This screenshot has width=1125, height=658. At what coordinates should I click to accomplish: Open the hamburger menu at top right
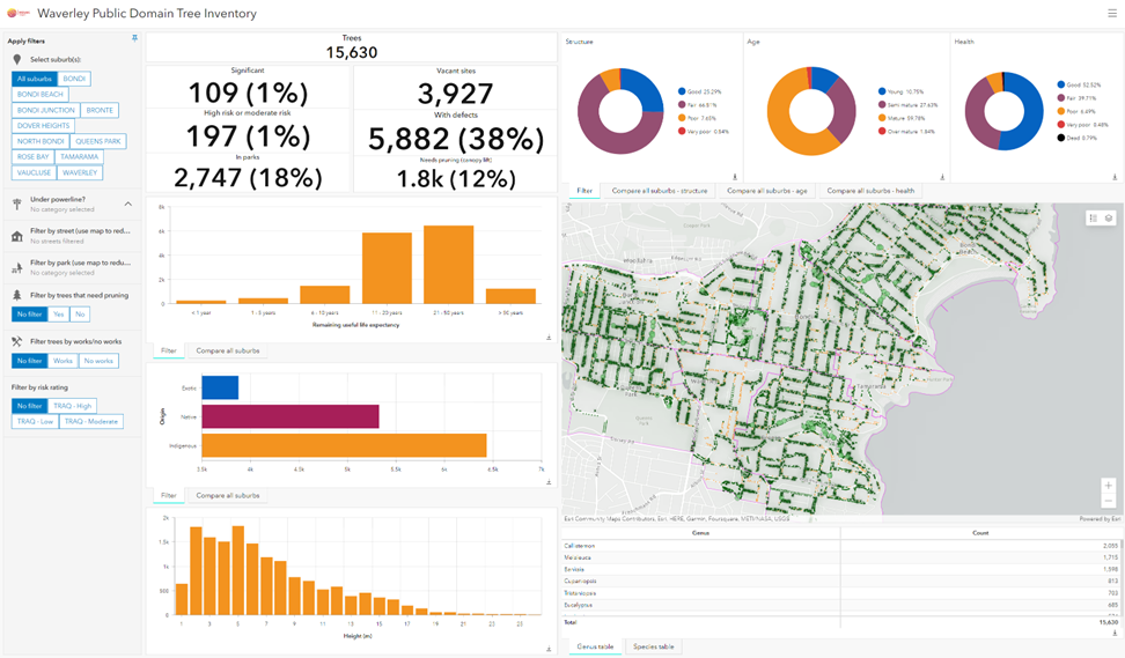(1111, 14)
